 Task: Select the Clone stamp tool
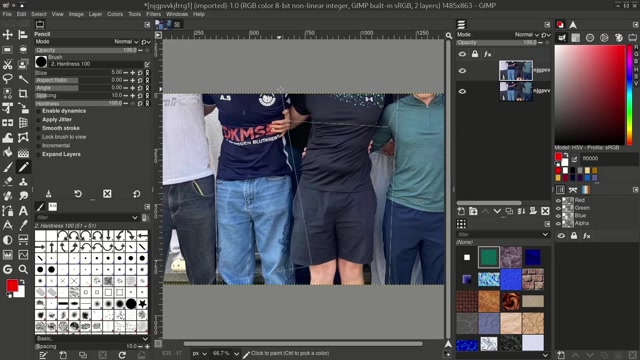pos(23,182)
